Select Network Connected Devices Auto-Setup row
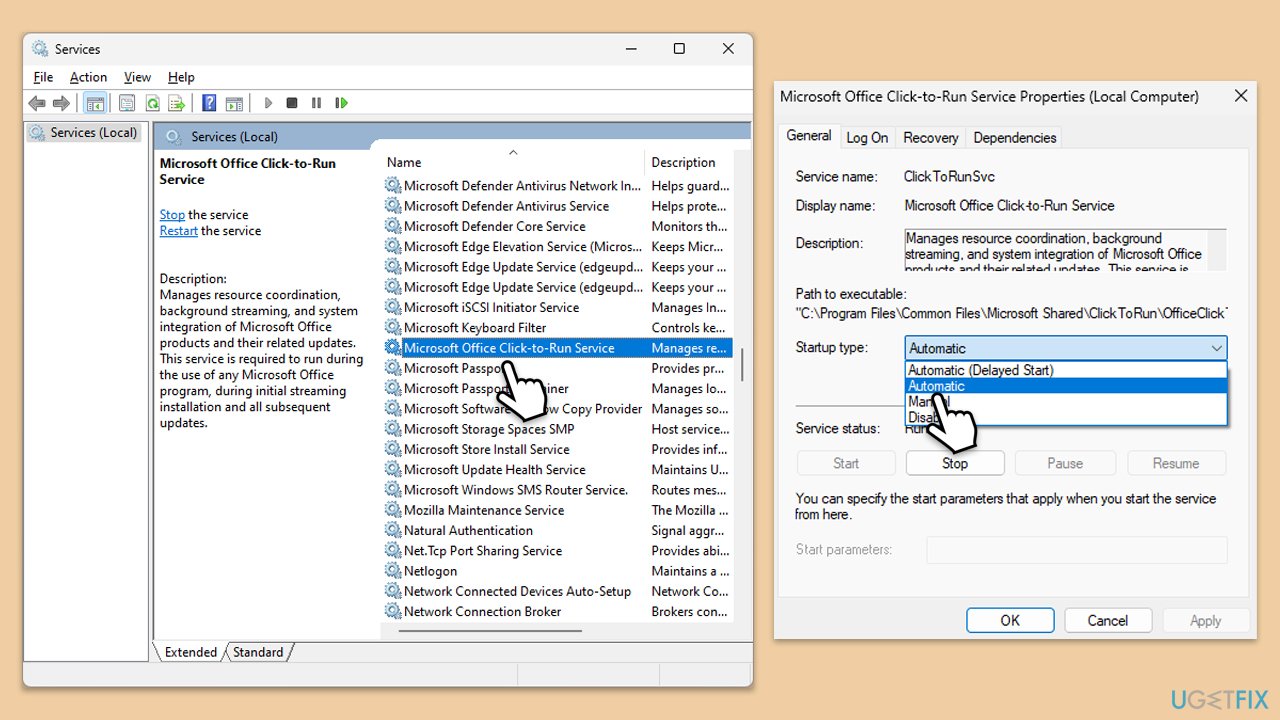Screen dimensions: 1280x720 [558, 591]
